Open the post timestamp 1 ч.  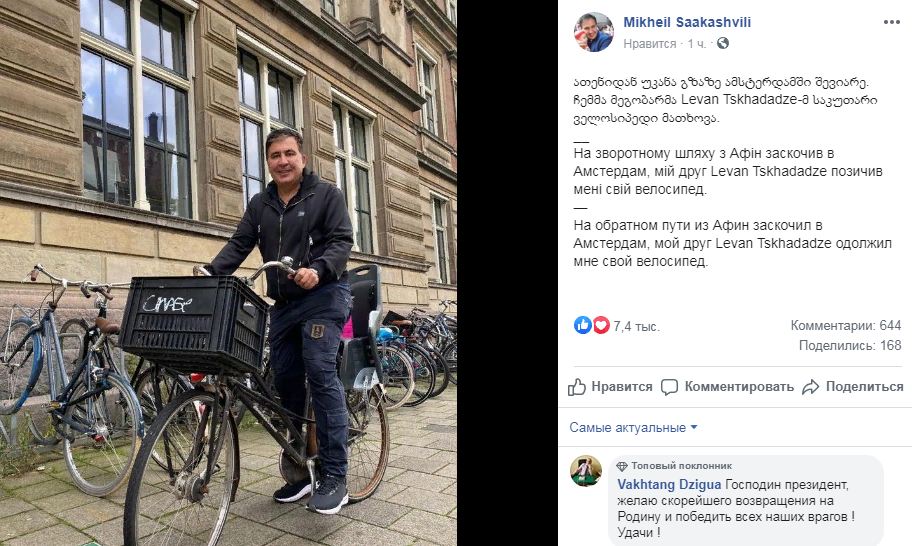[x=696, y=44]
